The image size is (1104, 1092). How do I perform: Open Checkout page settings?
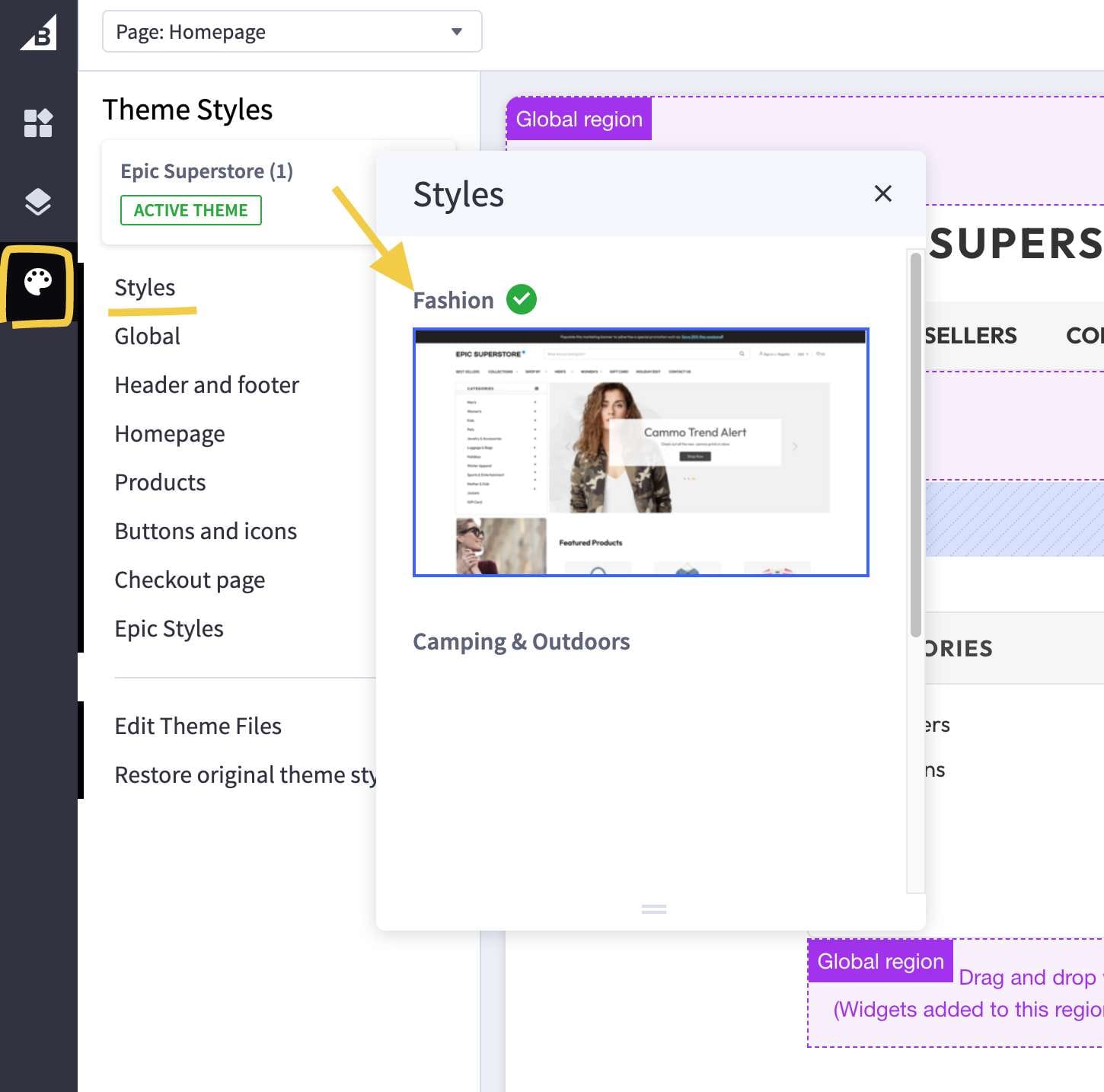tap(190, 580)
